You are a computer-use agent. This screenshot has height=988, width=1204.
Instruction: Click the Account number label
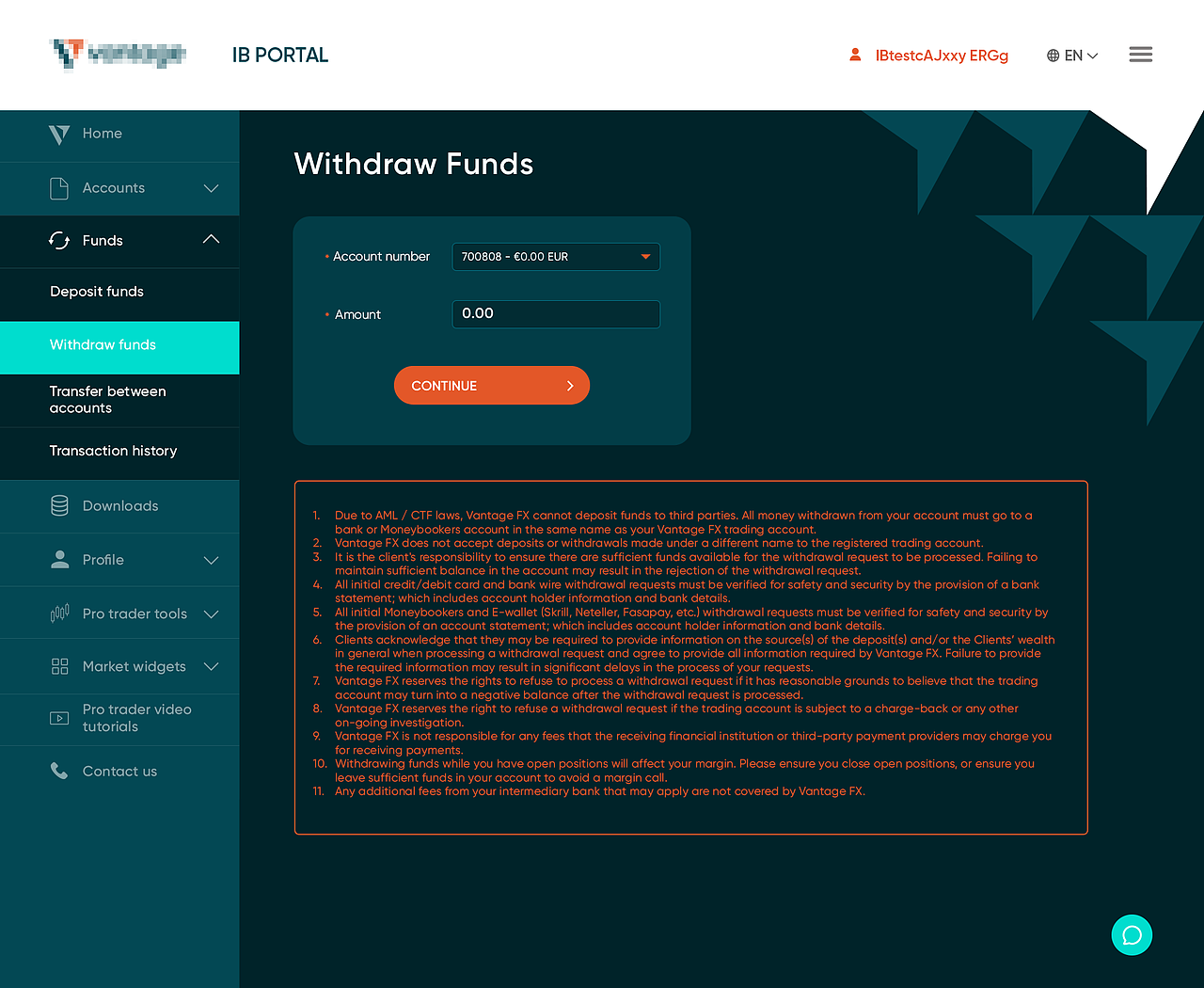click(x=381, y=257)
